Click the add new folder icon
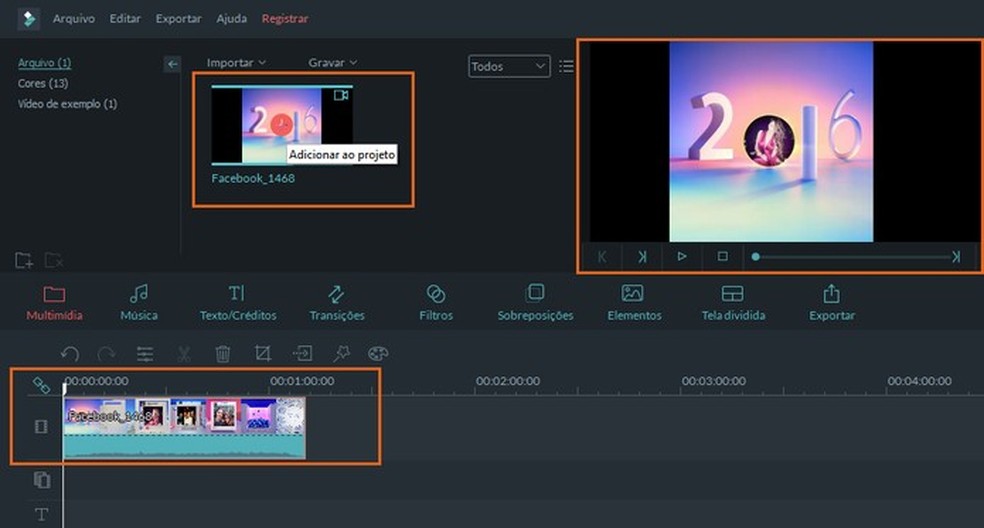 click(x=24, y=260)
